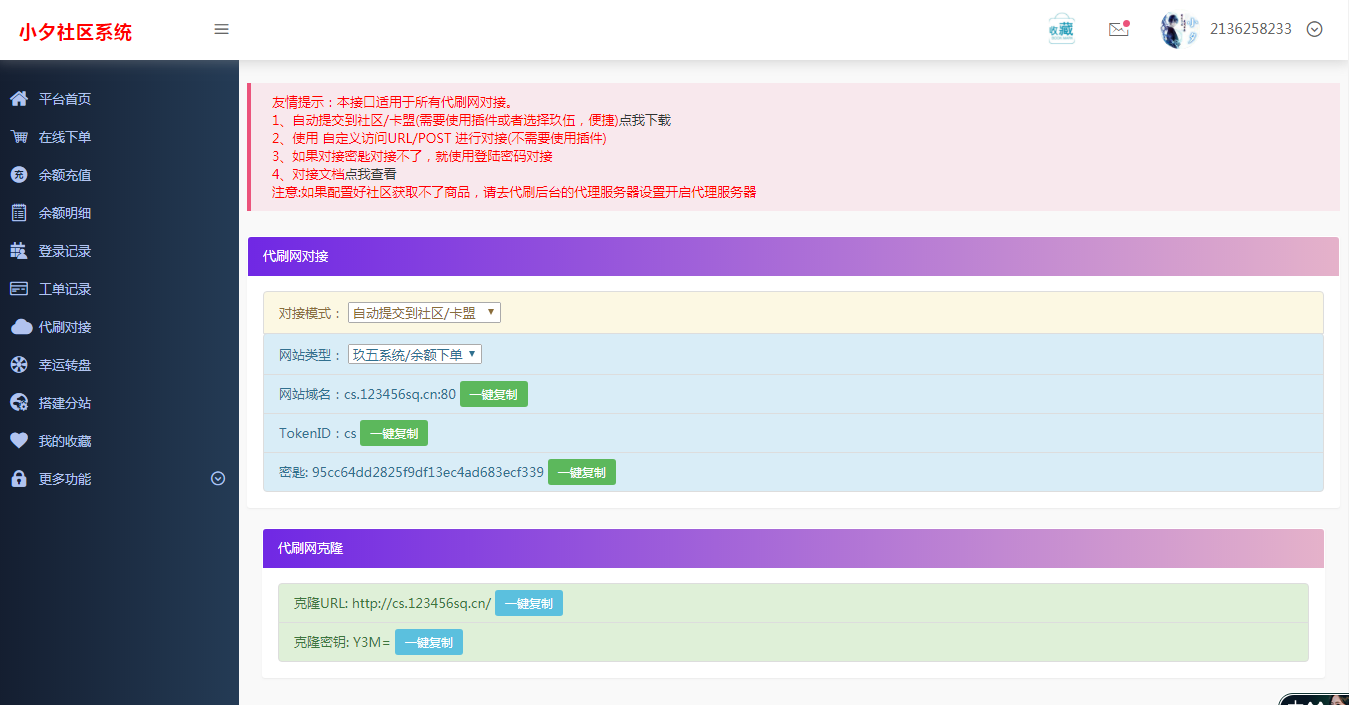
Task: Click the recharge coin icon for 余额充值
Action: 18,175
